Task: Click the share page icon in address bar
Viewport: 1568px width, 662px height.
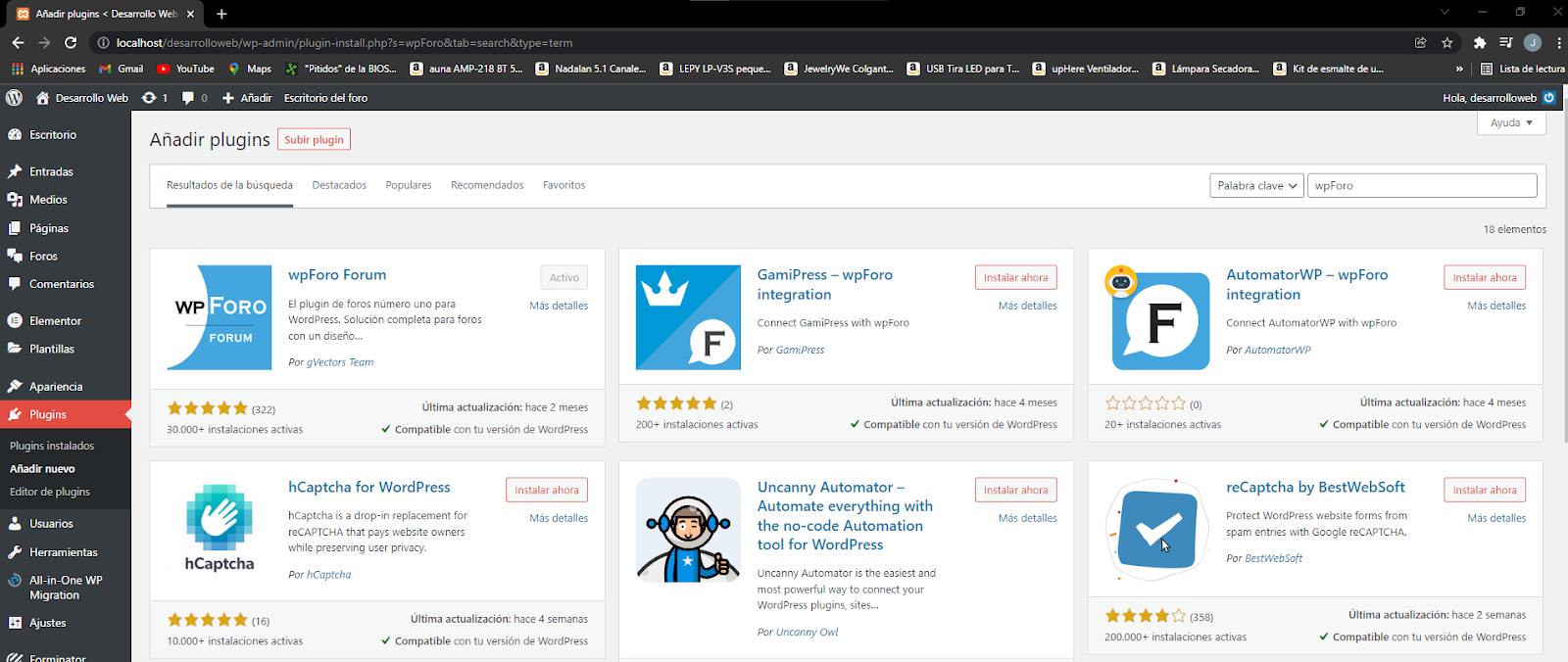Action: pos(1420,42)
